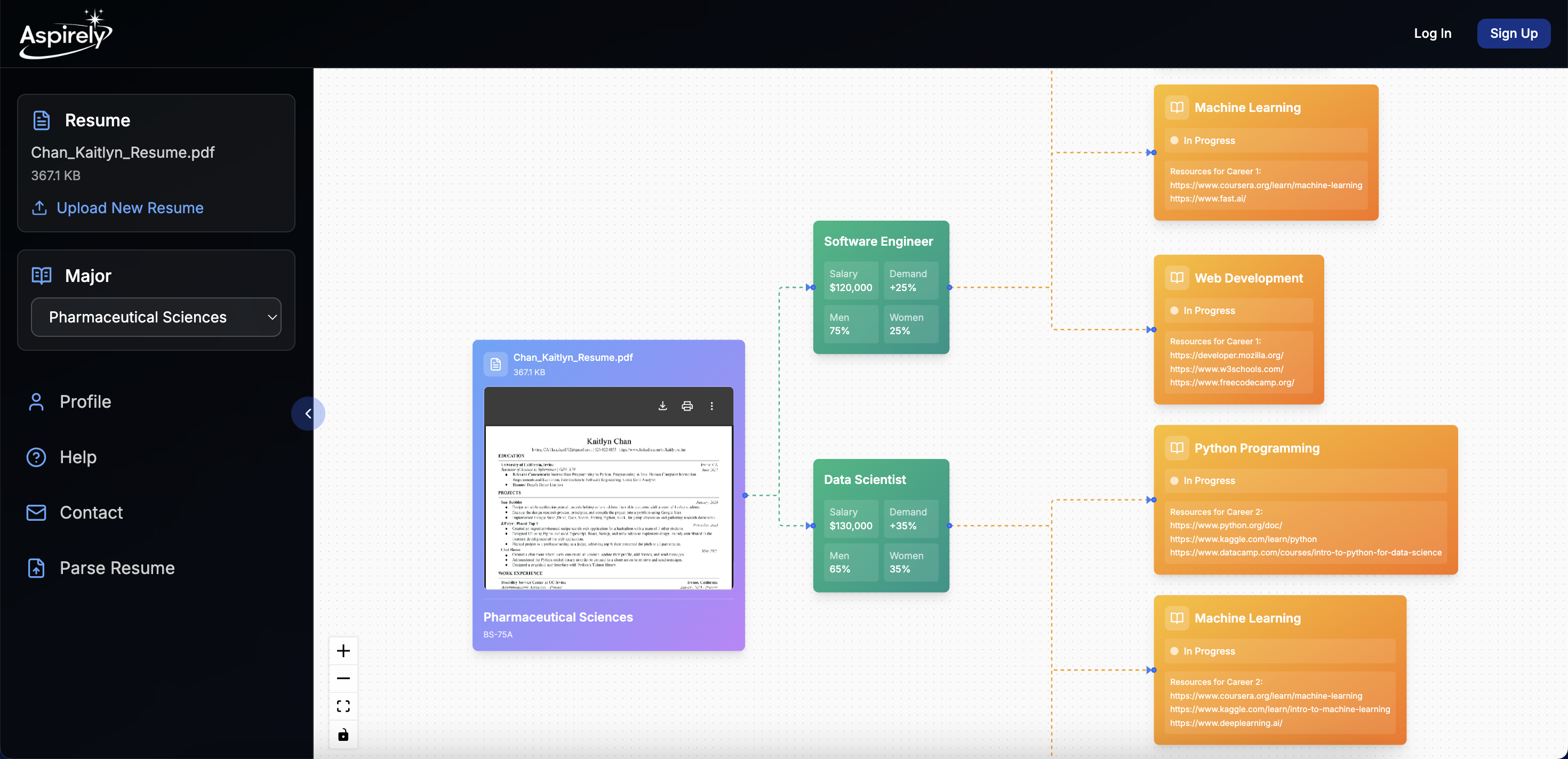Click the Web Development book icon
The width and height of the screenshot is (1568, 759).
coord(1177,278)
